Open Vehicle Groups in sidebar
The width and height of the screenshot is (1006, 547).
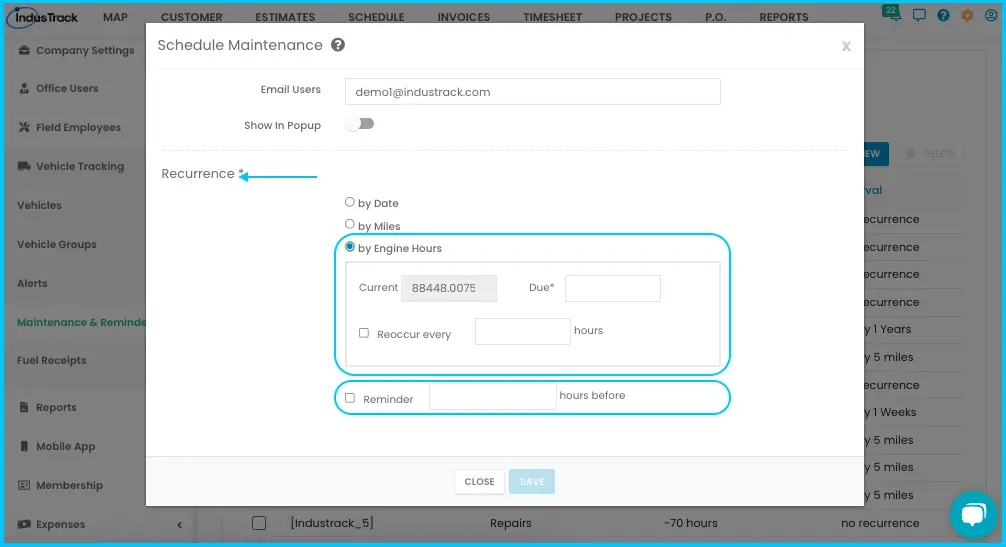[56, 244]
